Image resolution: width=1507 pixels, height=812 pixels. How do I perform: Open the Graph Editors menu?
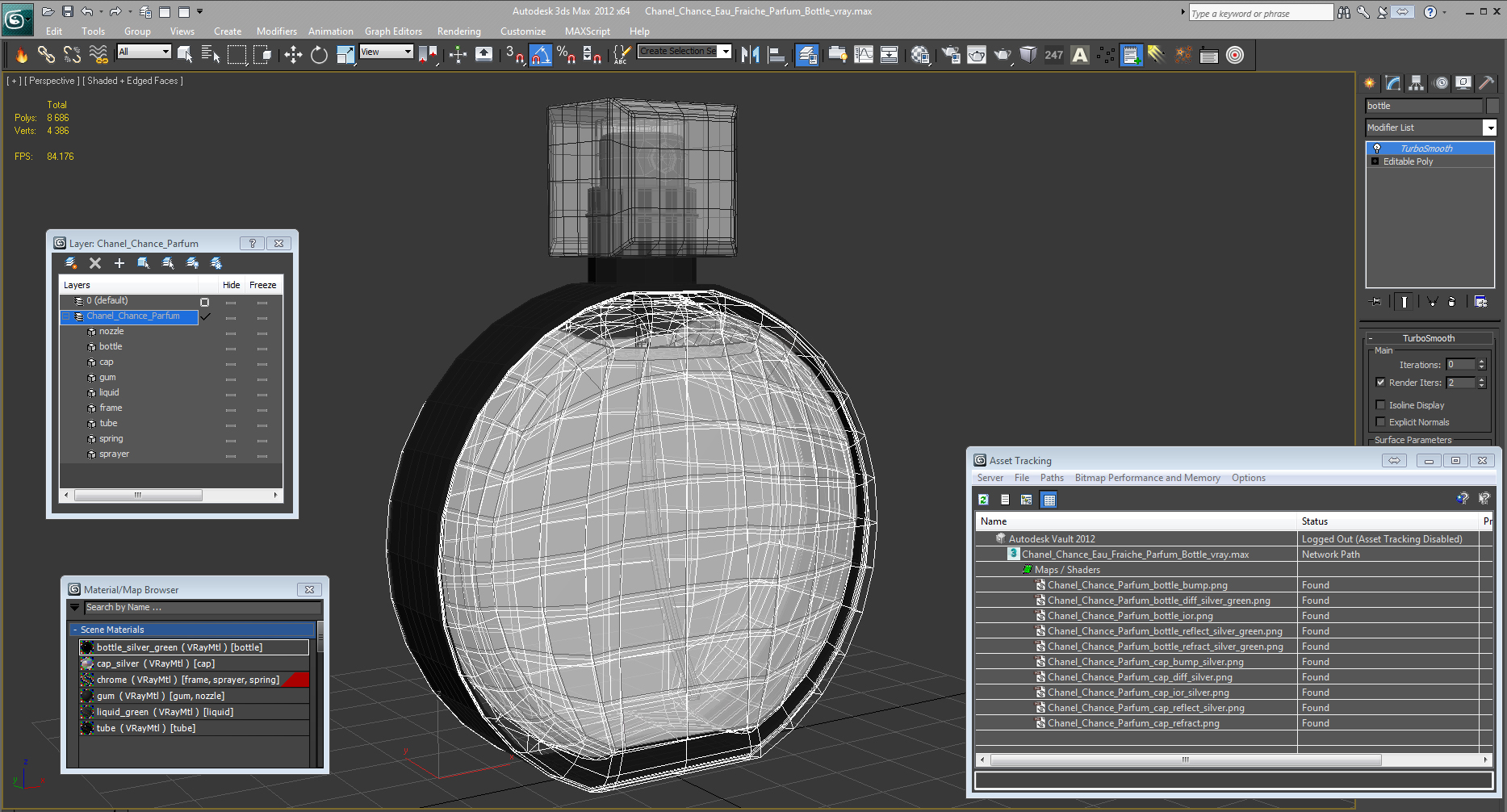coord(393,31)
